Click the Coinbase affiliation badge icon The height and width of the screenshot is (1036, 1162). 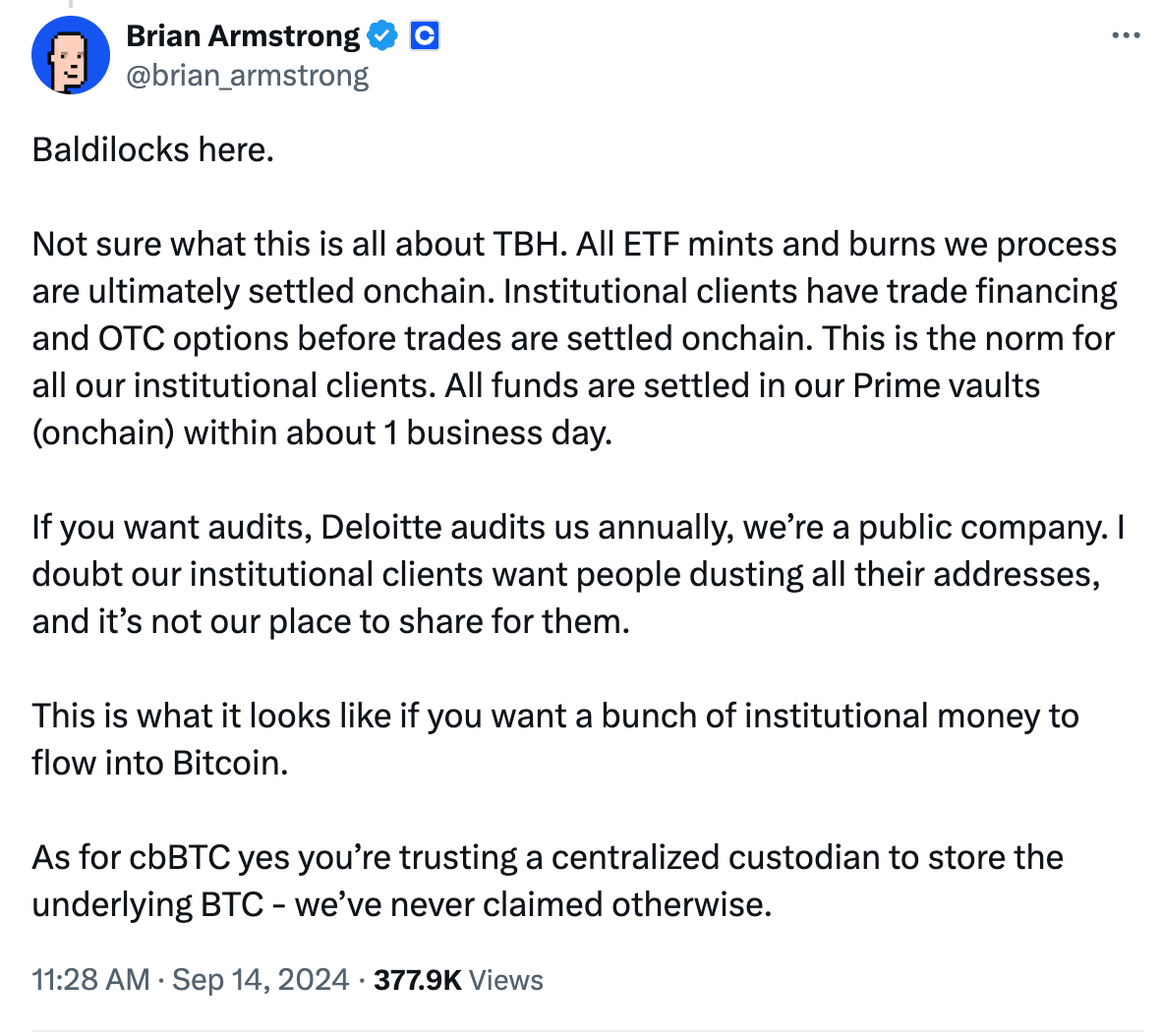(x=424, y=36)
